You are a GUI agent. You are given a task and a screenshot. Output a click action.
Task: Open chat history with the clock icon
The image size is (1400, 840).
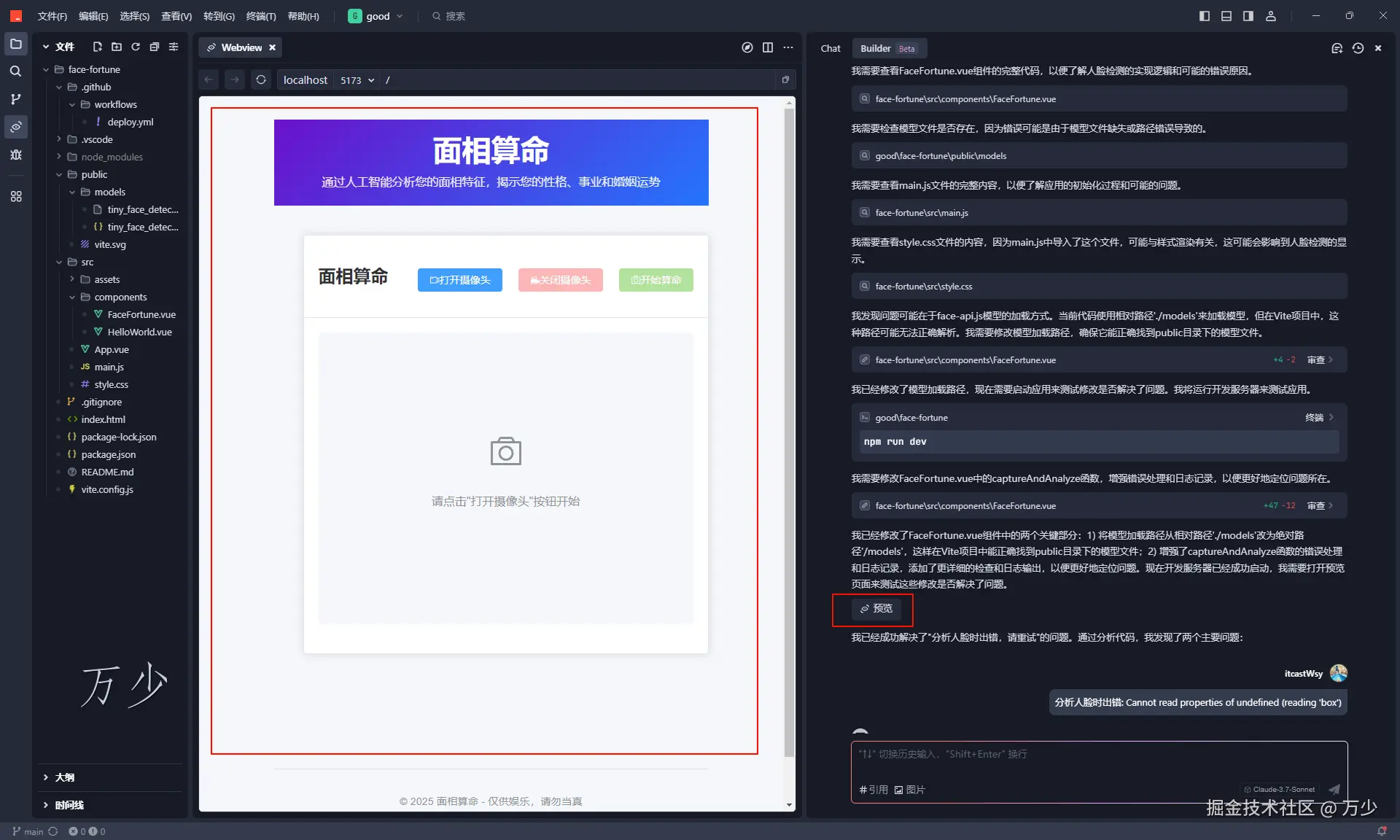tap(1358, 48)
